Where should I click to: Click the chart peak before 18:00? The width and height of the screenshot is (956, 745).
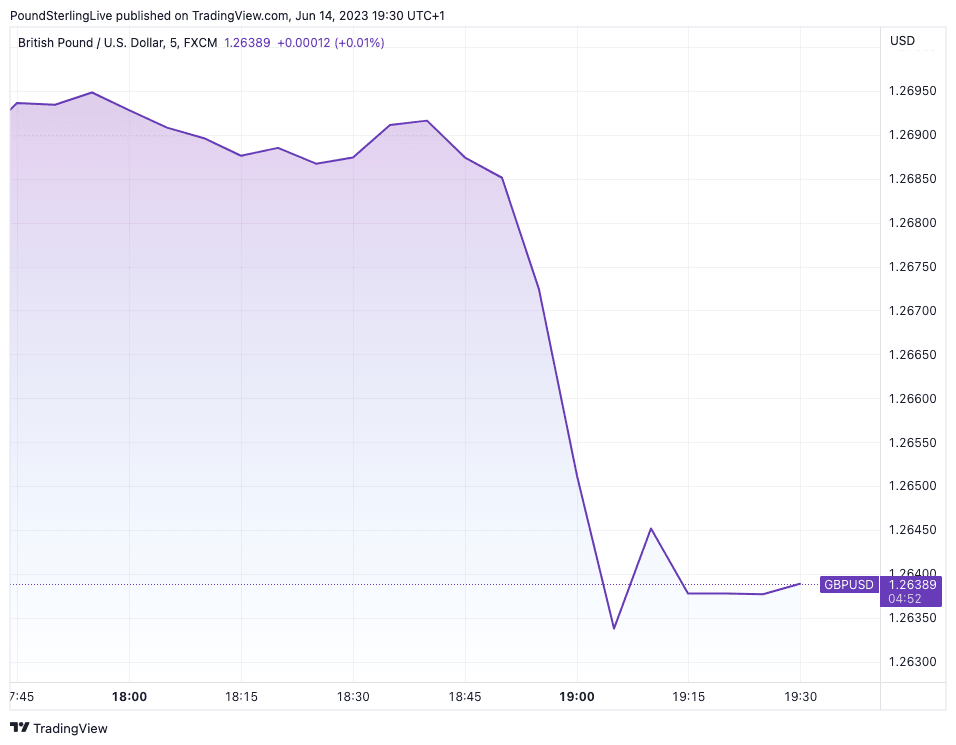tap(92, 92)
